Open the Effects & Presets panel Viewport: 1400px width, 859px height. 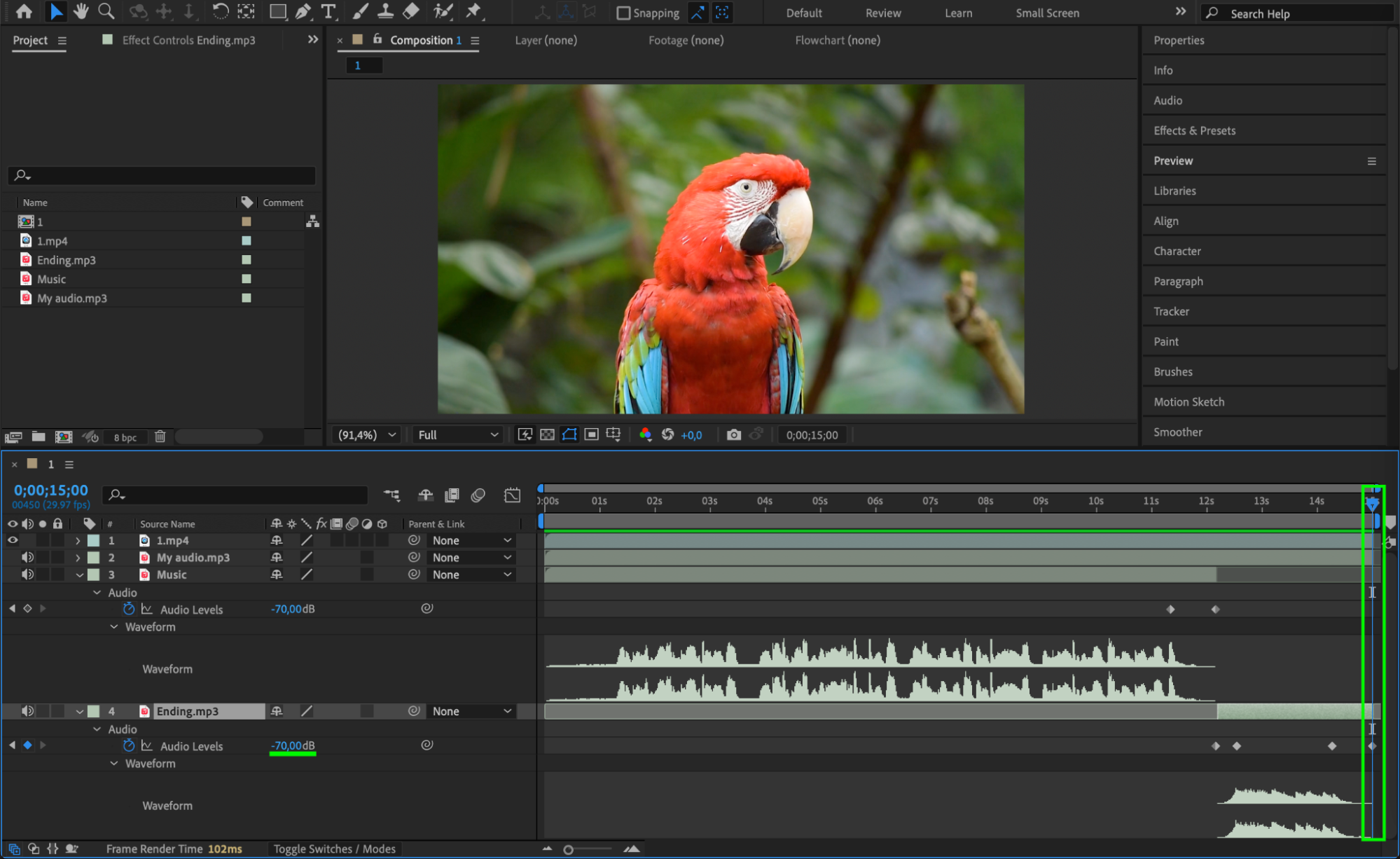(x=1194, y=130)
